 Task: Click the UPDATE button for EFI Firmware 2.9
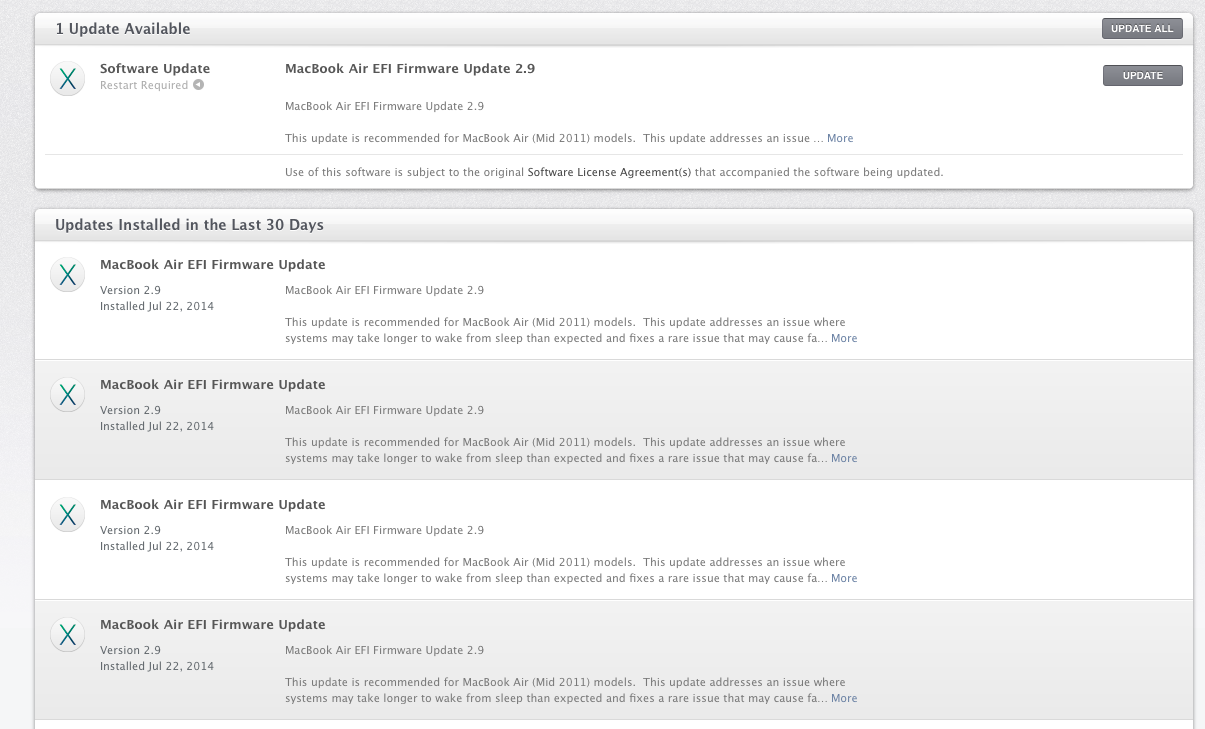point(1142,76)
